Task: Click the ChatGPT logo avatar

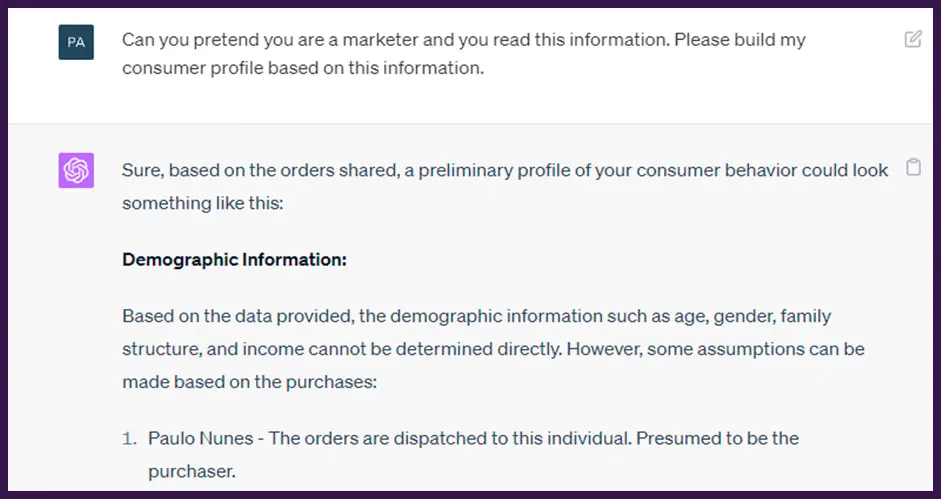Action: pos(76,171)
